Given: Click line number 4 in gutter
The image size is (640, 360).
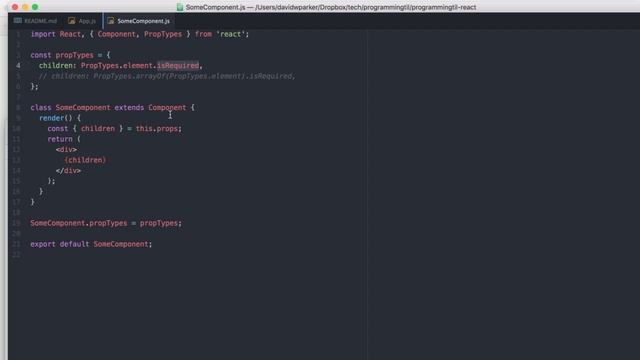Looking at the screenshot, I should tap(18, 65).
